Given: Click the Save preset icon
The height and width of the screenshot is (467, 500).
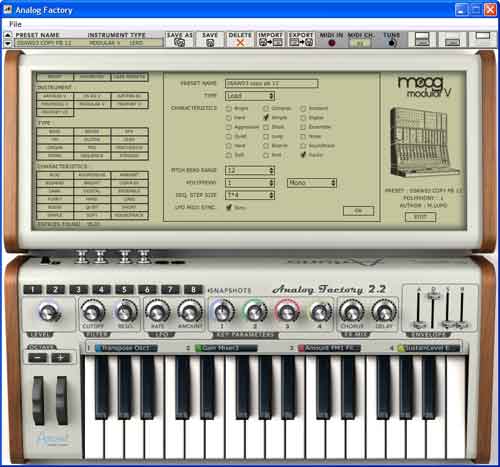Looking at the screenshot, I should click(x=210, y=43).
